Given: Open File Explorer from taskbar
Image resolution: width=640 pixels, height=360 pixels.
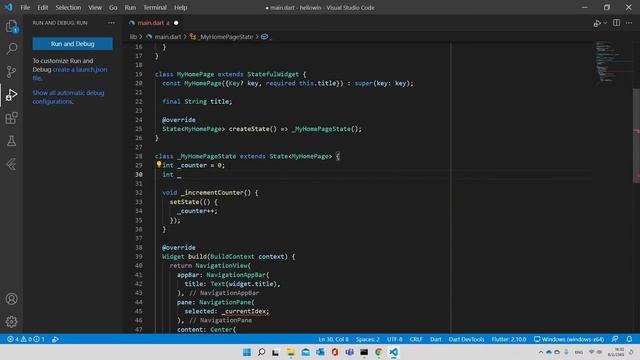Looking at the screenshot, I should [291, 352].
